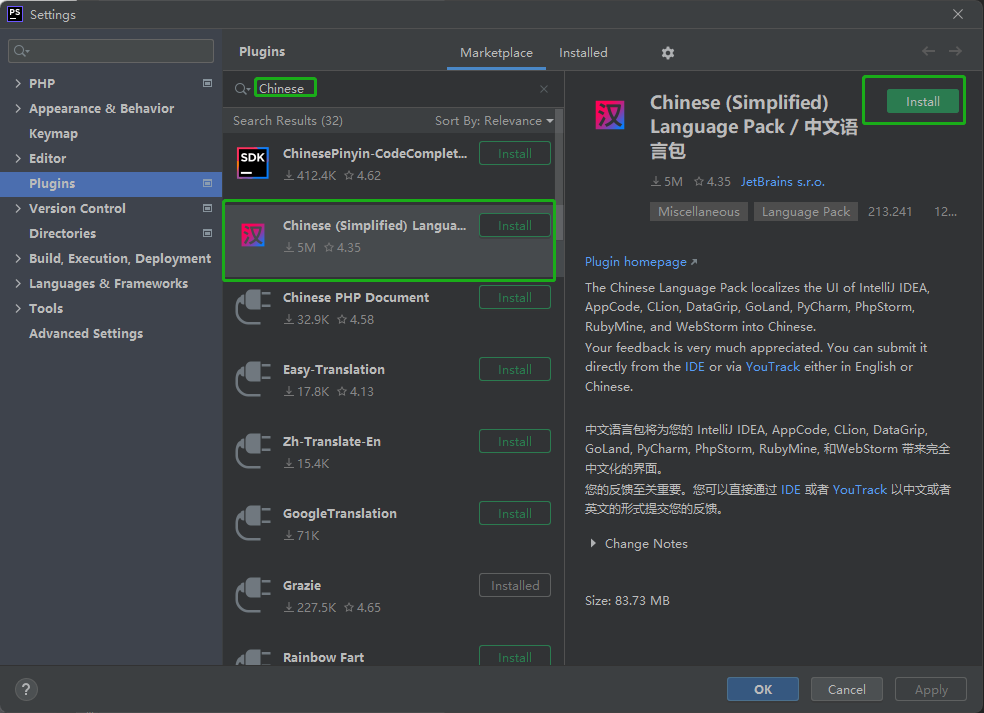
Task: Expand Languages & Frameworks node
Action: point(18,284)
